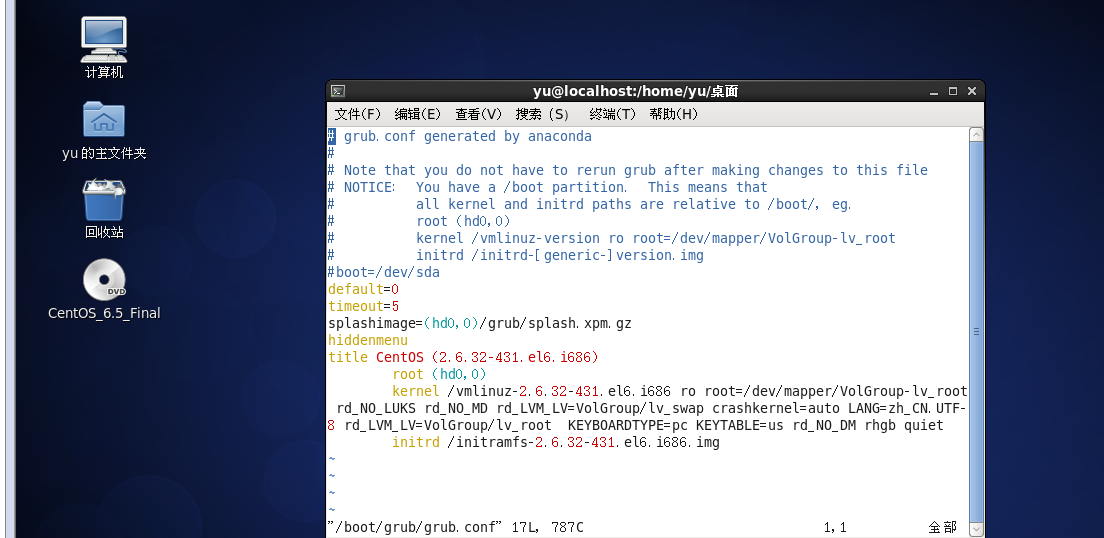Click 'KEYBOARDTYPE=pc' in kernel parameters

628,425
